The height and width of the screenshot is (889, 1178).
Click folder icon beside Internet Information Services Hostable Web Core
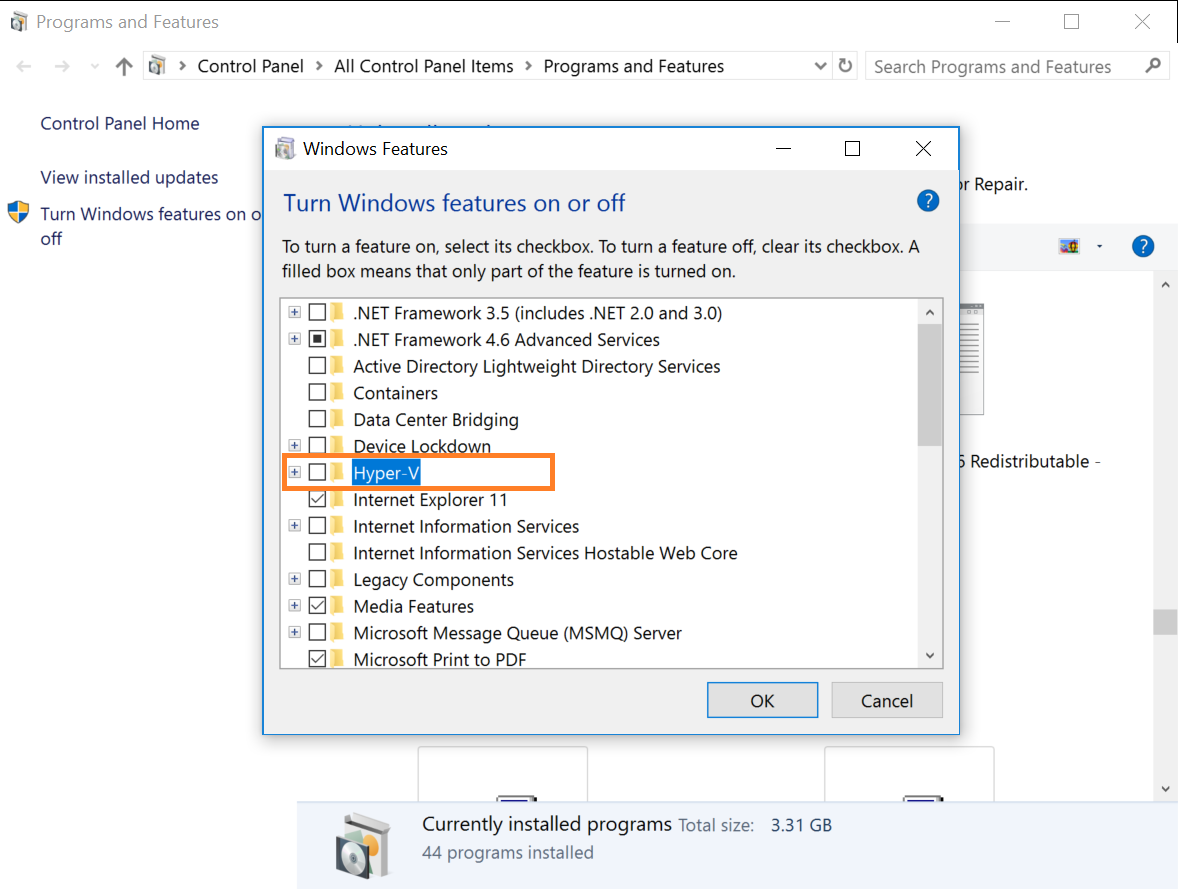(x=337, y=552)
